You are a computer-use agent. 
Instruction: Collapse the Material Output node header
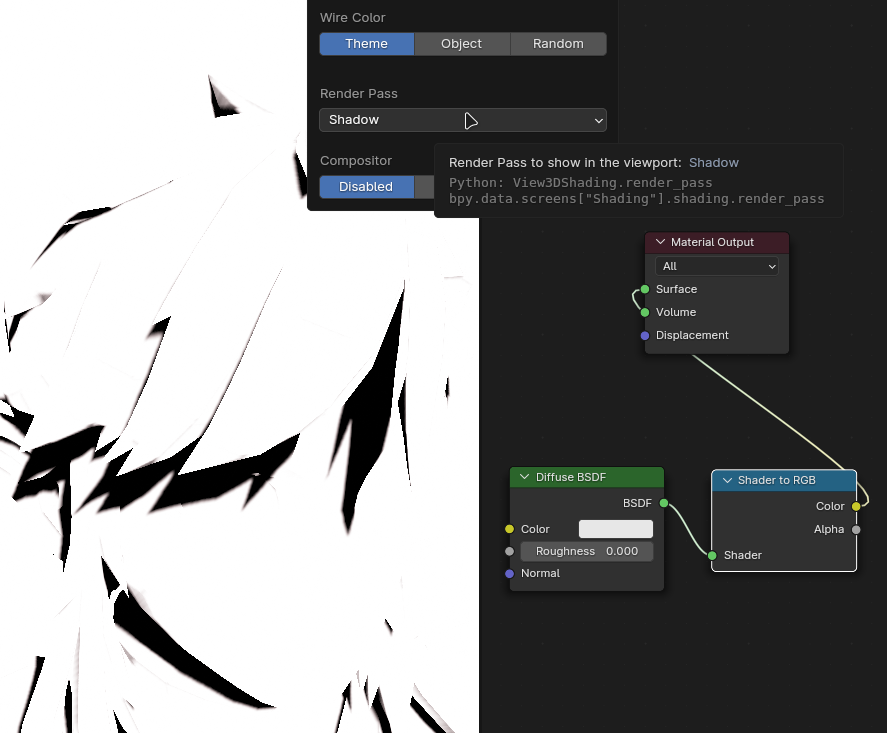pos(660,242)
